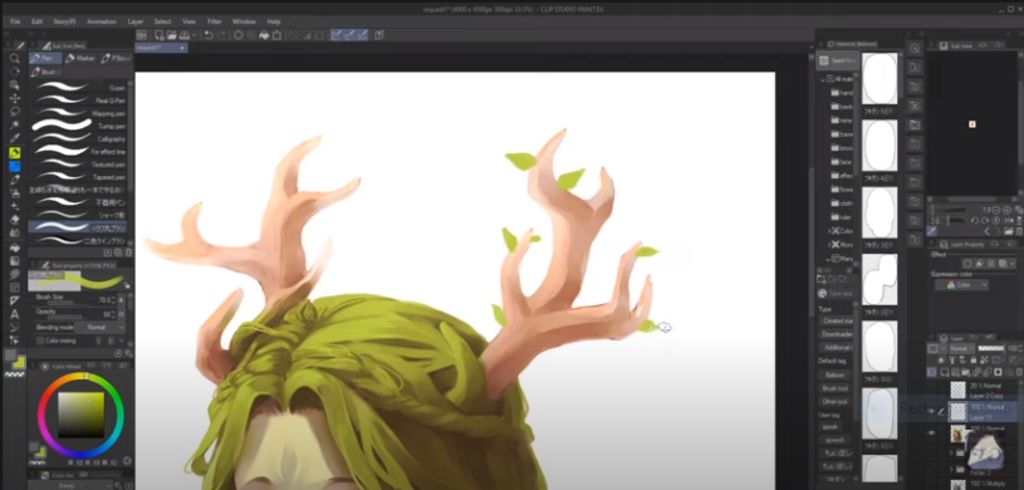This screenshot has width=1024, height=490.
Task: Open the Filter menu
Action: 214,22
